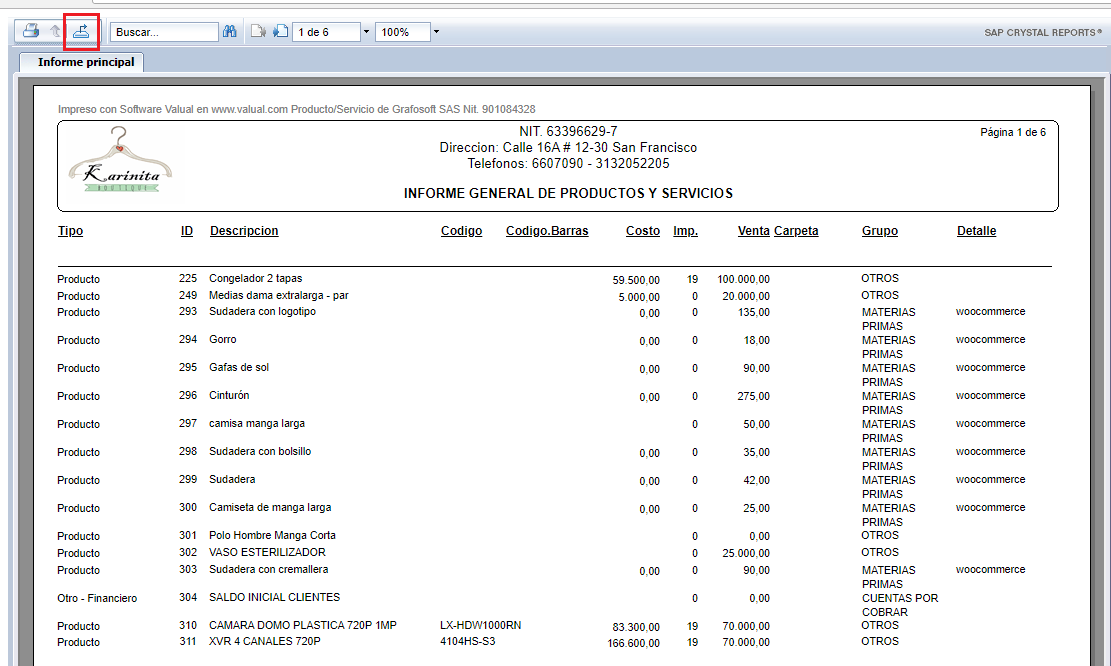This screenshot has width=1111, height=666.
Task: Go to the next page icon
Action: tap(280, 32)
